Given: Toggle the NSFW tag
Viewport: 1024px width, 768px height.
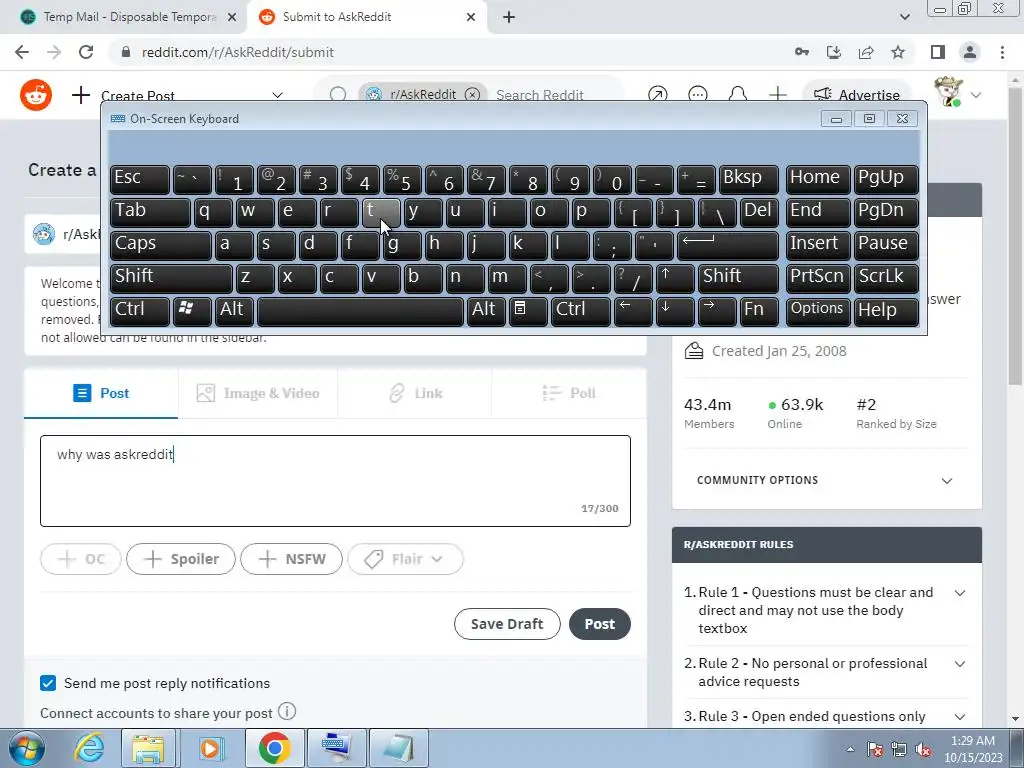Looking at the screenshot, I should coord(291,559).
